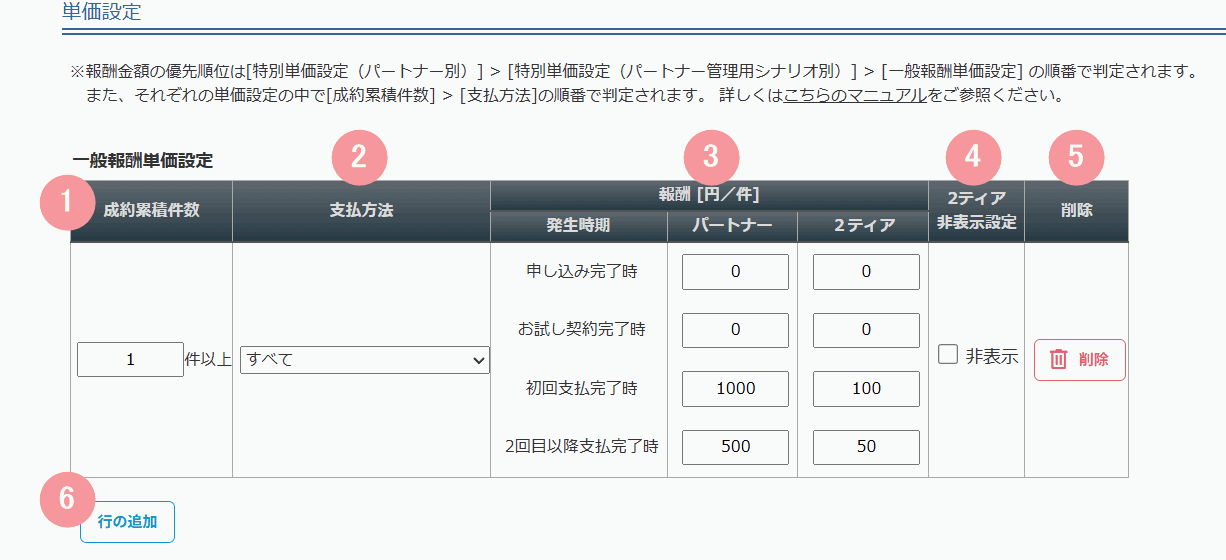
Task: Click 2-tier reward field for 申し込み完了時
Action: [x=866, y=272]
